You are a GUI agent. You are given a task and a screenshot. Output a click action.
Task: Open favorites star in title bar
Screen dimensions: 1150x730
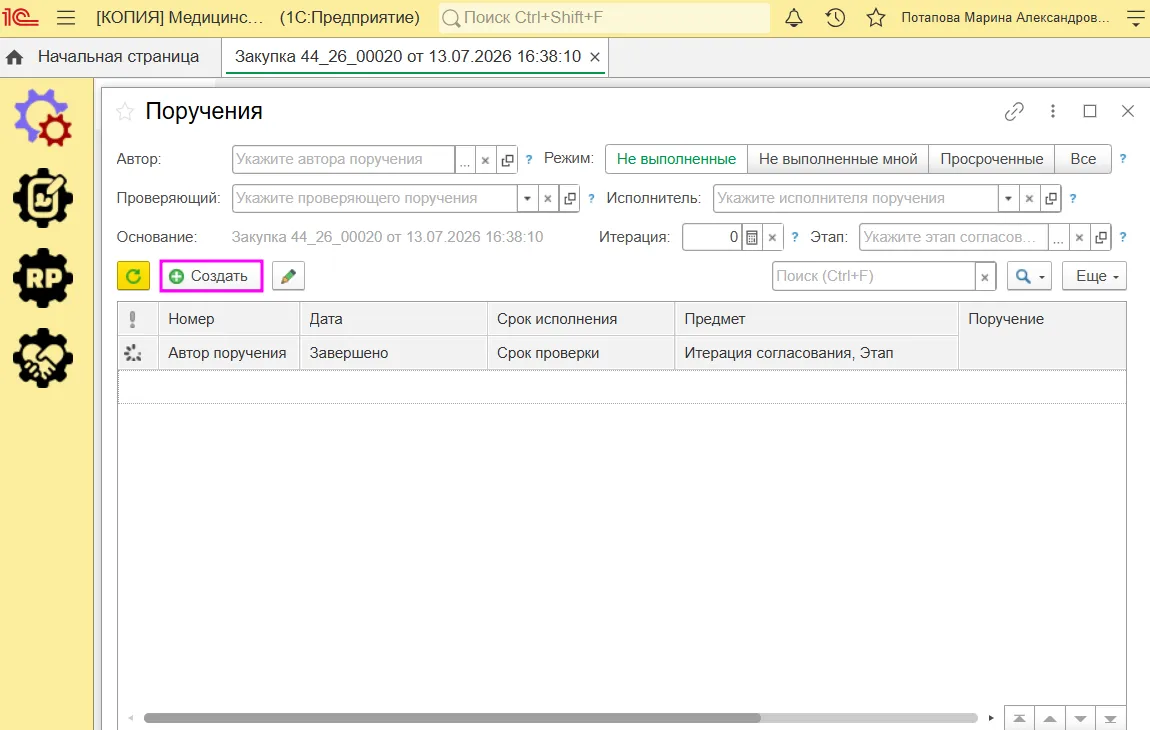(x=876, y=18)
